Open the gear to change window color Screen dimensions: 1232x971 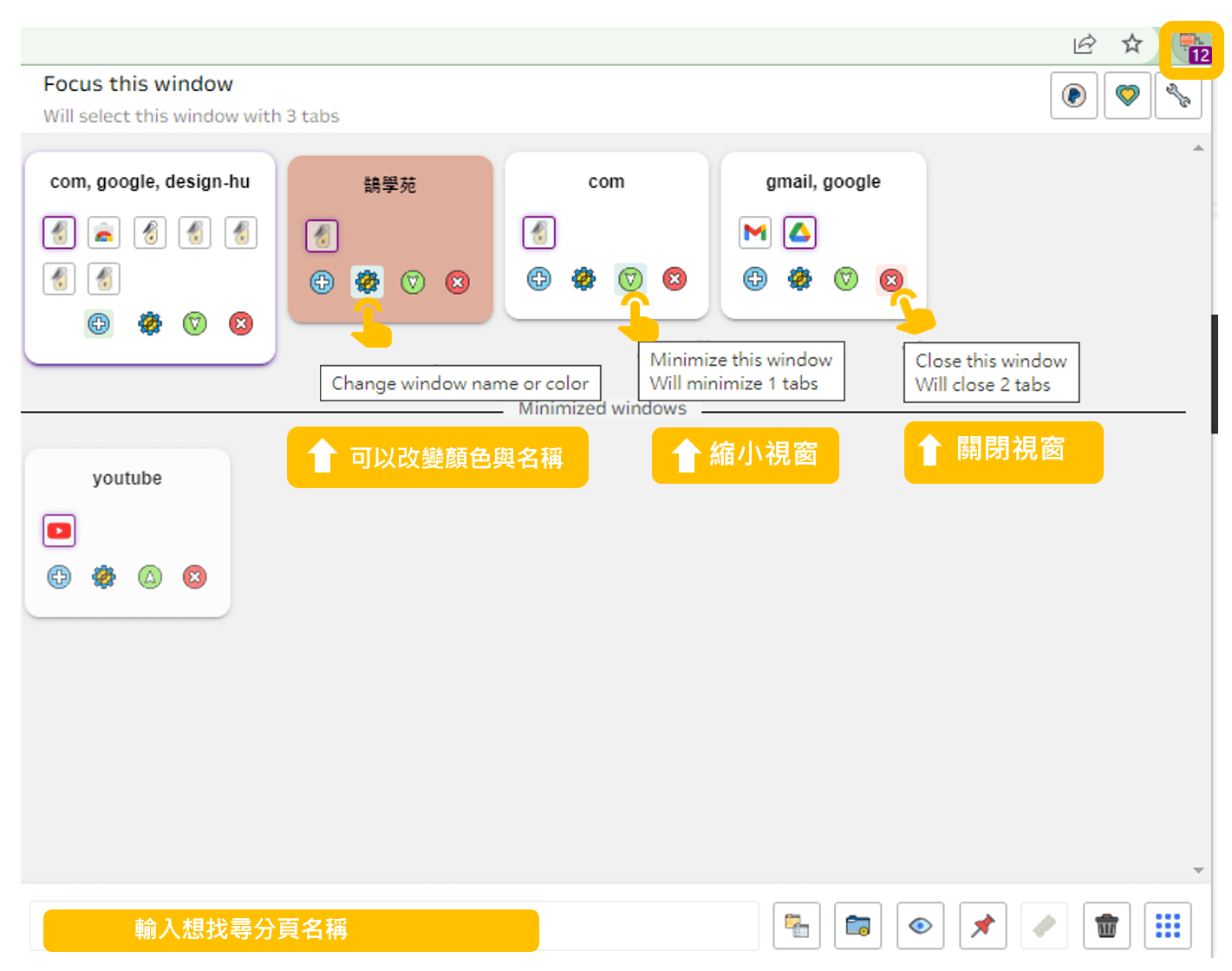tap(367, 282)
